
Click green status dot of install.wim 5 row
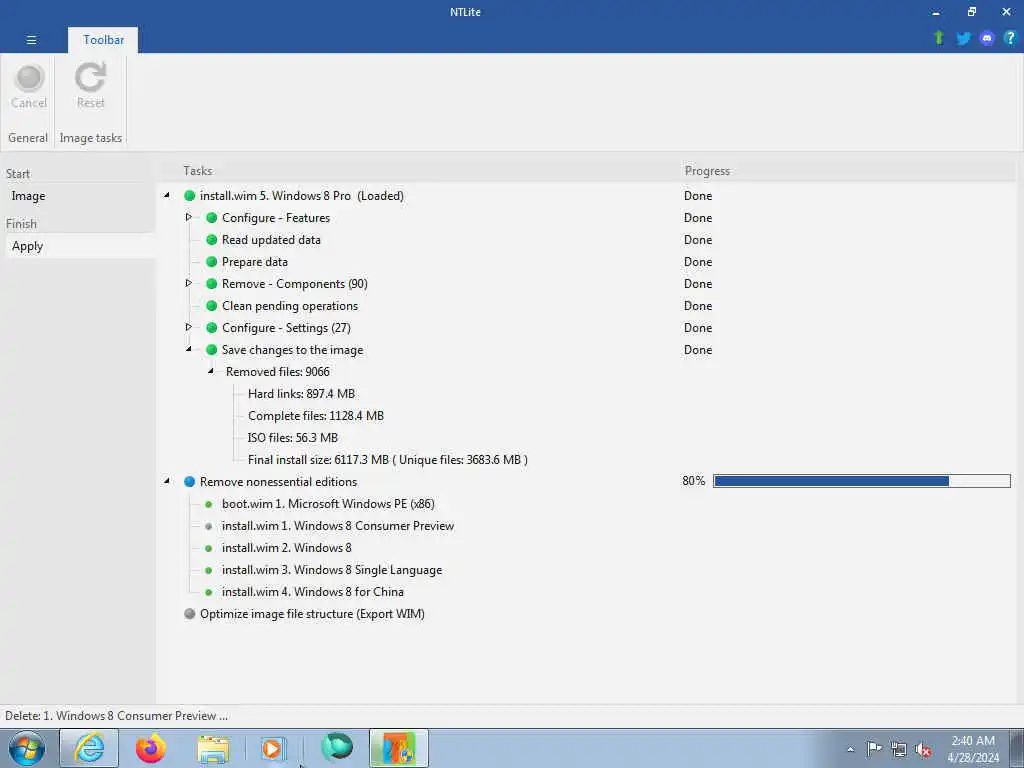[189, 195]
